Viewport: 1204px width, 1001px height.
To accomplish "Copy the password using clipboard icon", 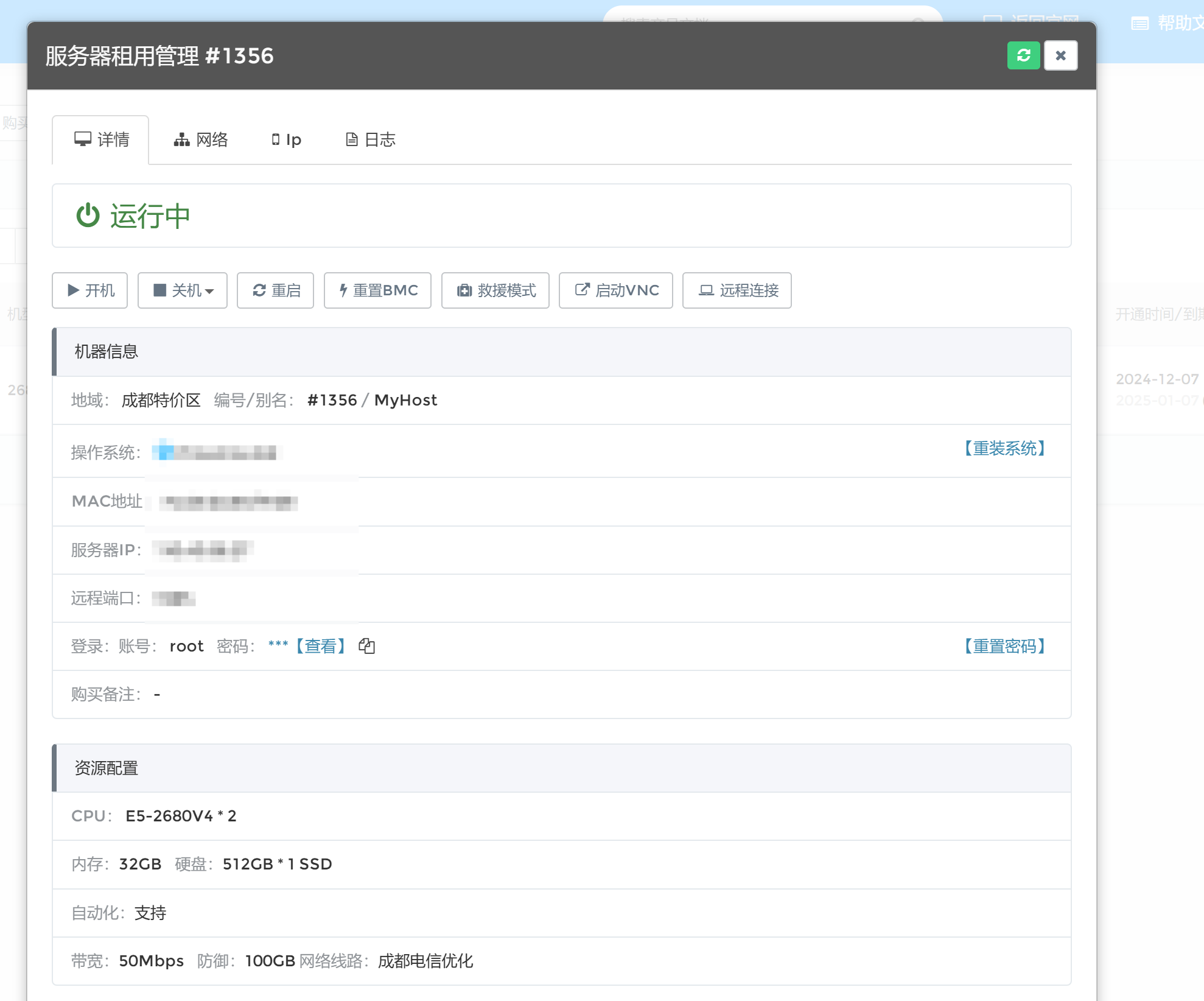I will (x=366, y=646).
